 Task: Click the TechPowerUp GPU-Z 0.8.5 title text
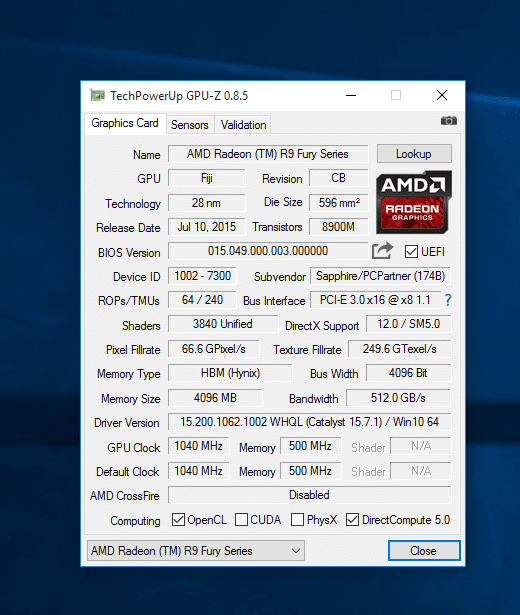pos(179,96)
